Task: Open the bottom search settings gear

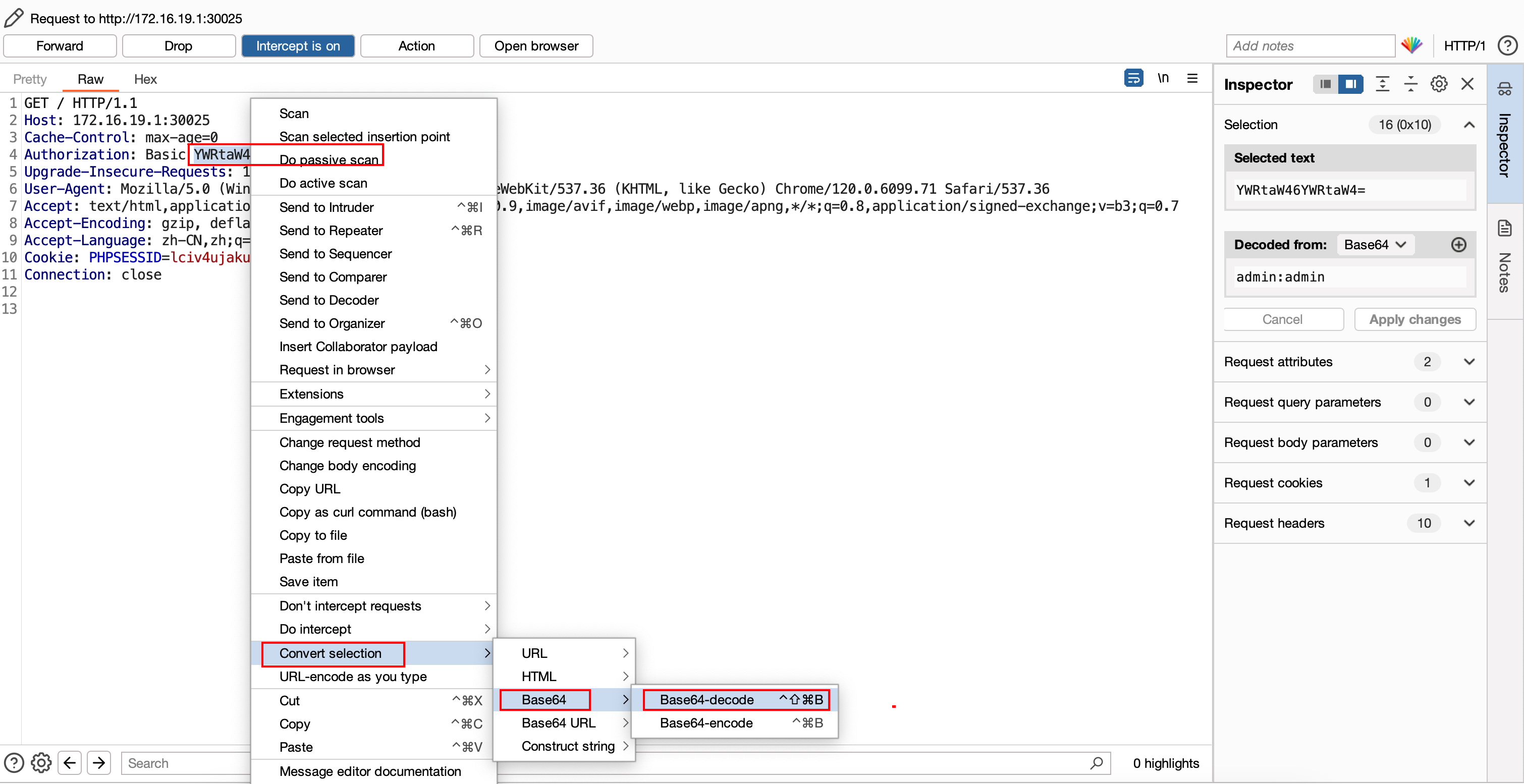Action: (41, 763)
